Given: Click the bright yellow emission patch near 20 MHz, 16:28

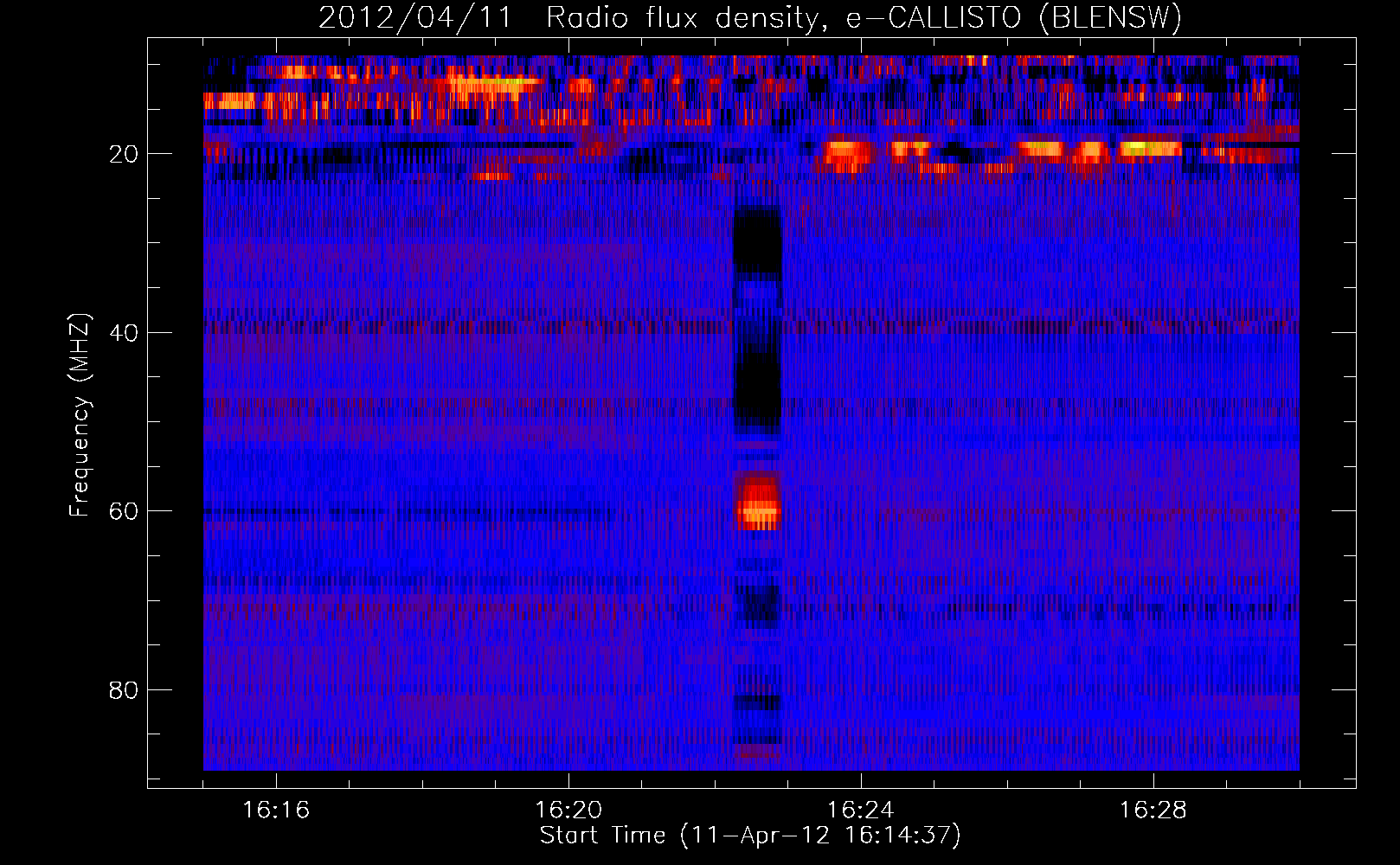Looking at the screenshot, I should coord(1149,149).
